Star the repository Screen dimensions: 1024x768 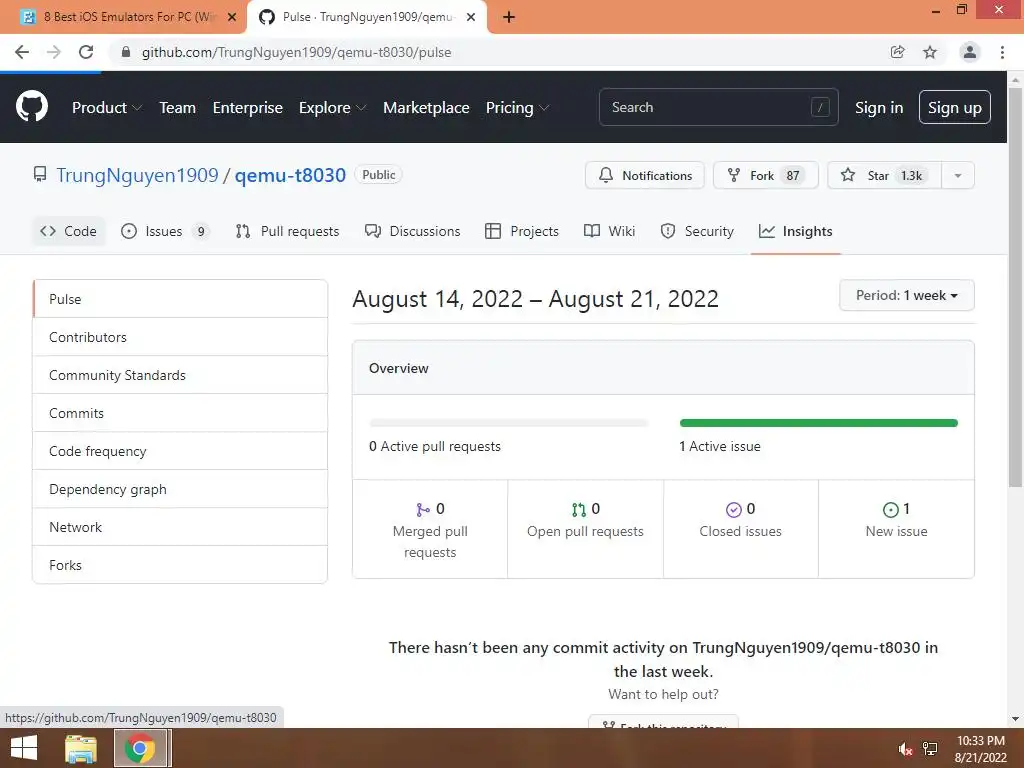(x=884, y=175)
